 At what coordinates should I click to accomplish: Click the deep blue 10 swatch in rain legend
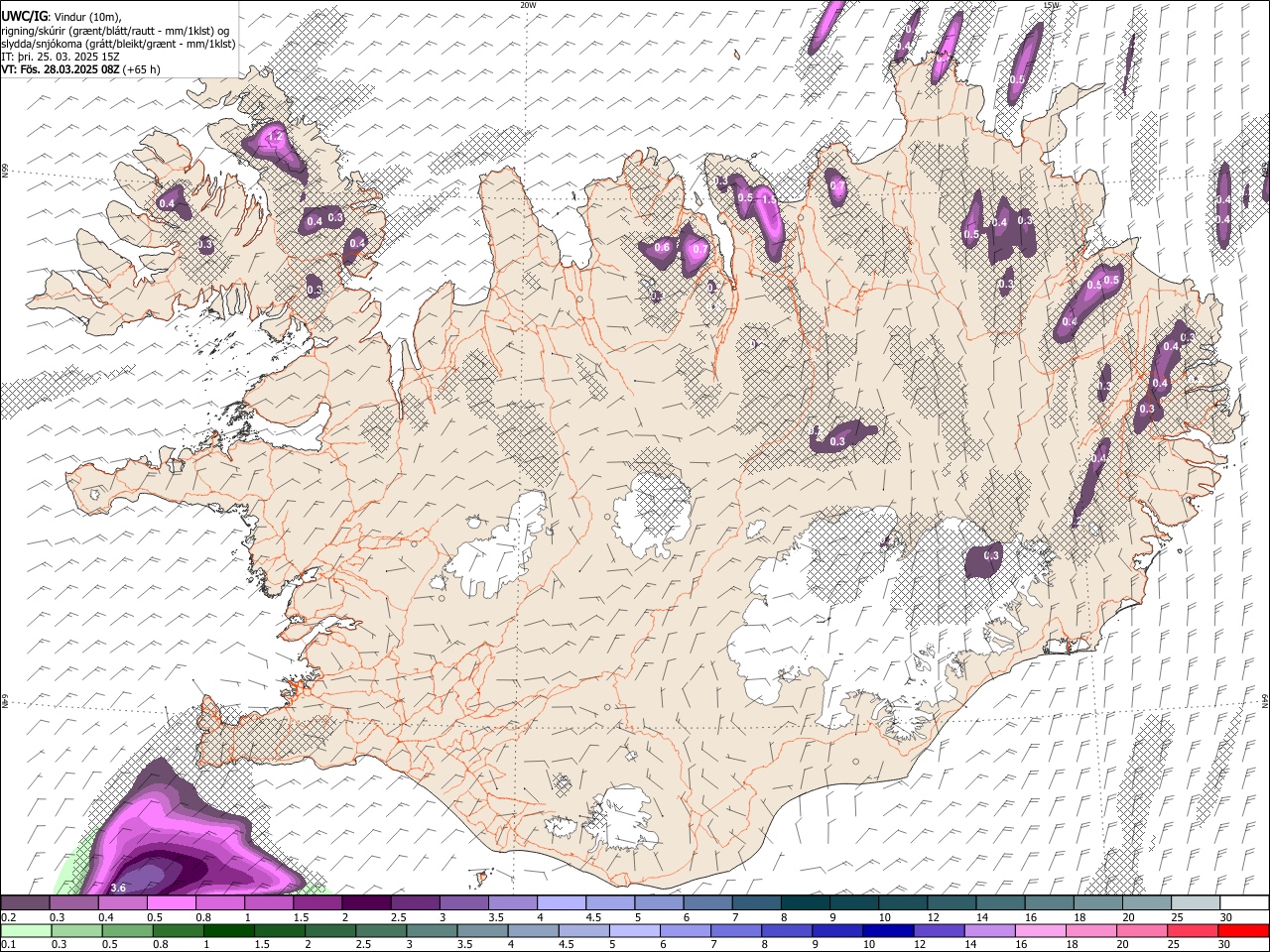(888, 931)
